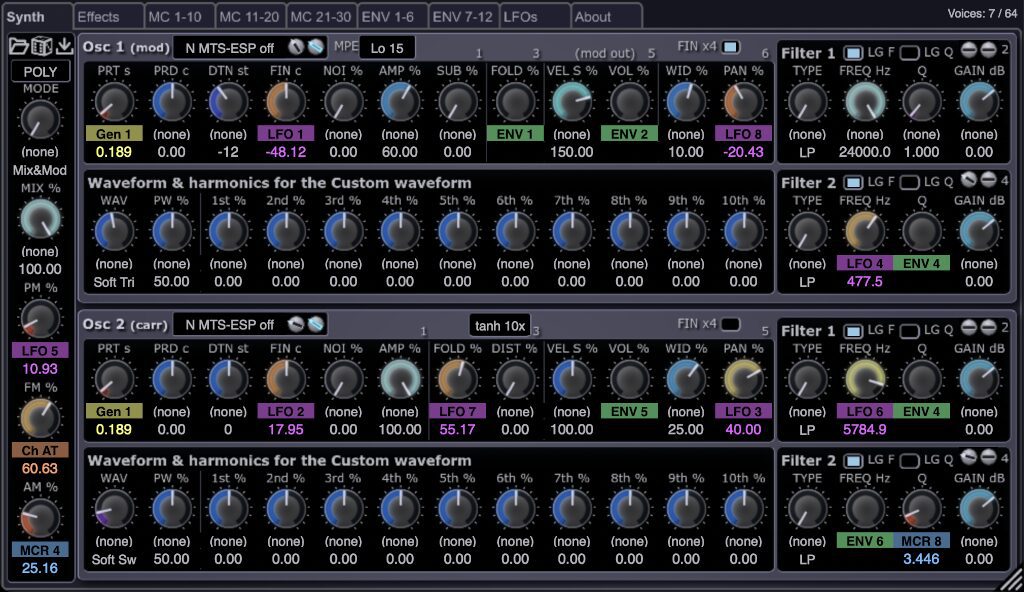Open Osc 2 Soft Sw waveform selector
Screen dimensions: 1024x592
click(114, 559)
